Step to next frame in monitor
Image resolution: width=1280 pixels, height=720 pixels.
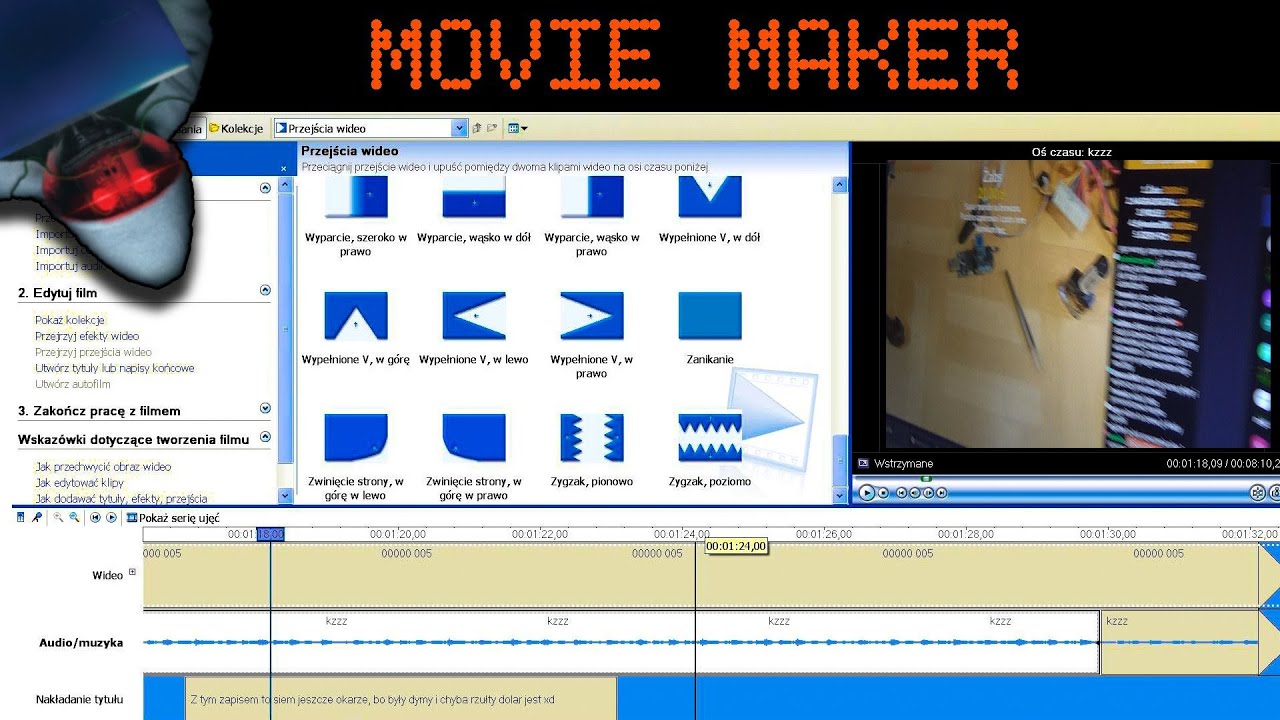click(x=927, y=493)
